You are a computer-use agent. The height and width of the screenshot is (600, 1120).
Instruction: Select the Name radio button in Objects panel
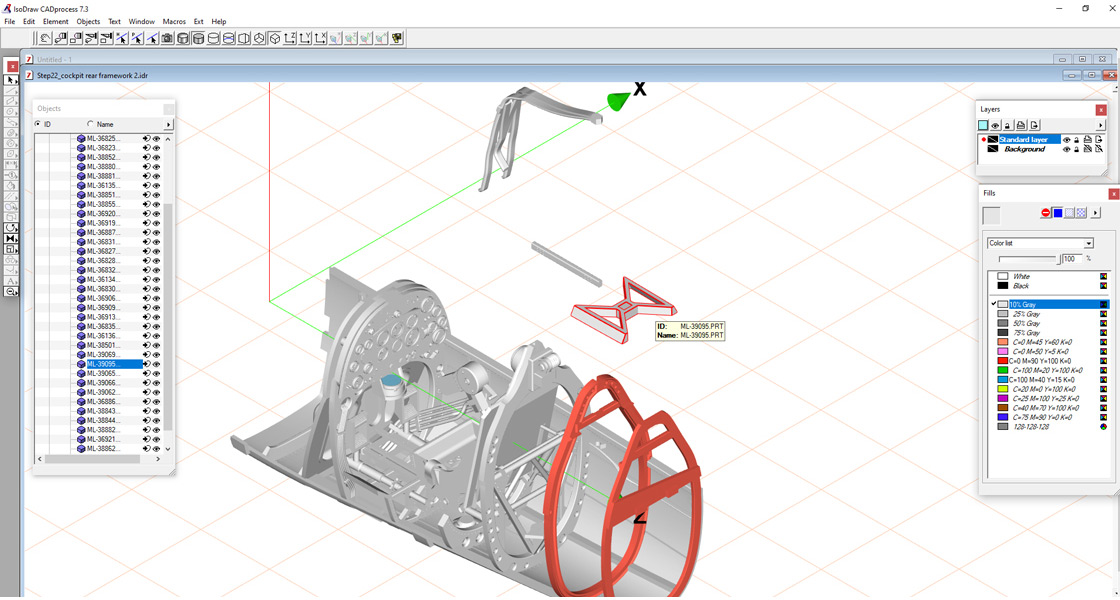click(x=90, y=125)
